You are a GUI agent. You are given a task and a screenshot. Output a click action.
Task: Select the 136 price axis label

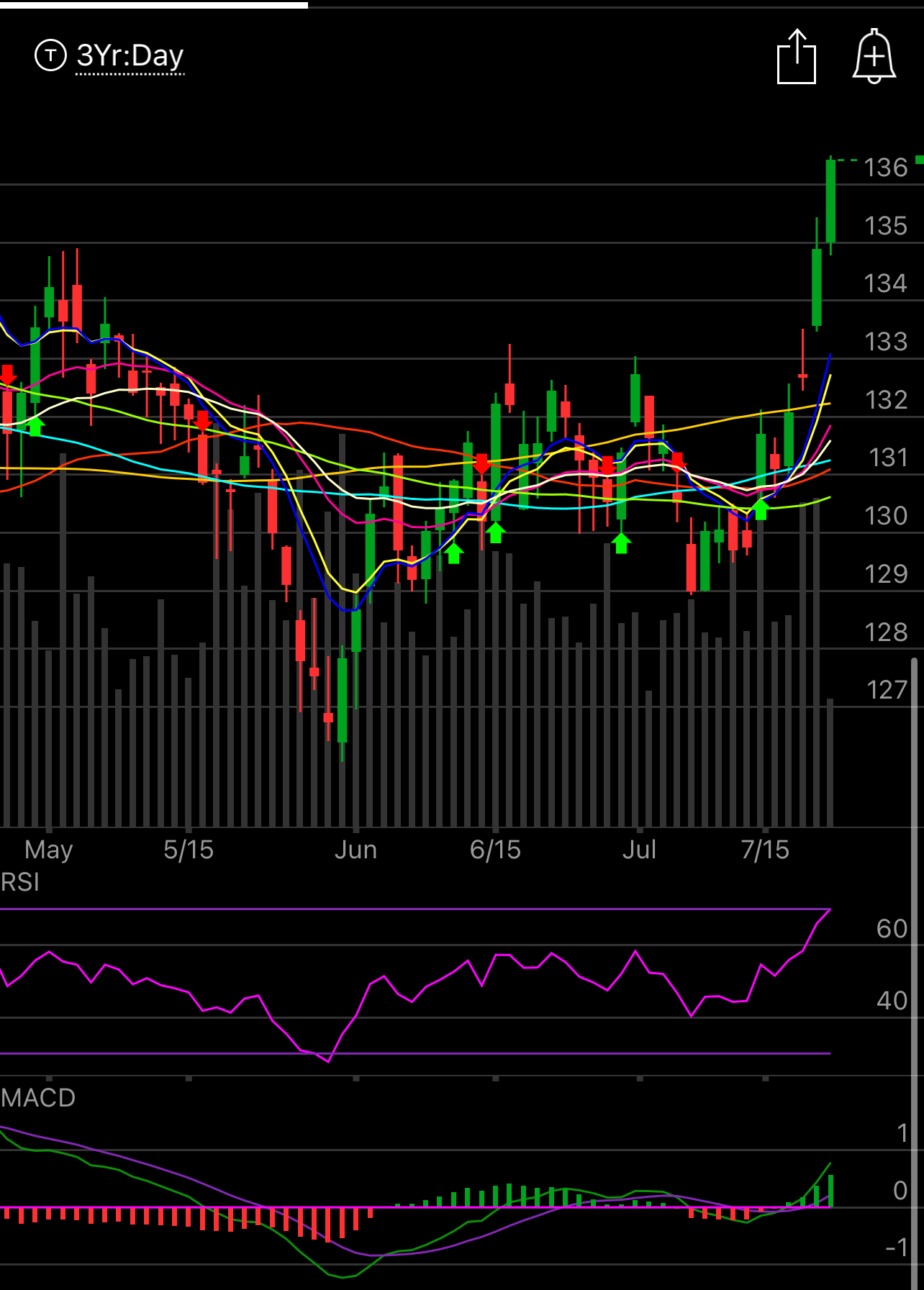[886, 168]
